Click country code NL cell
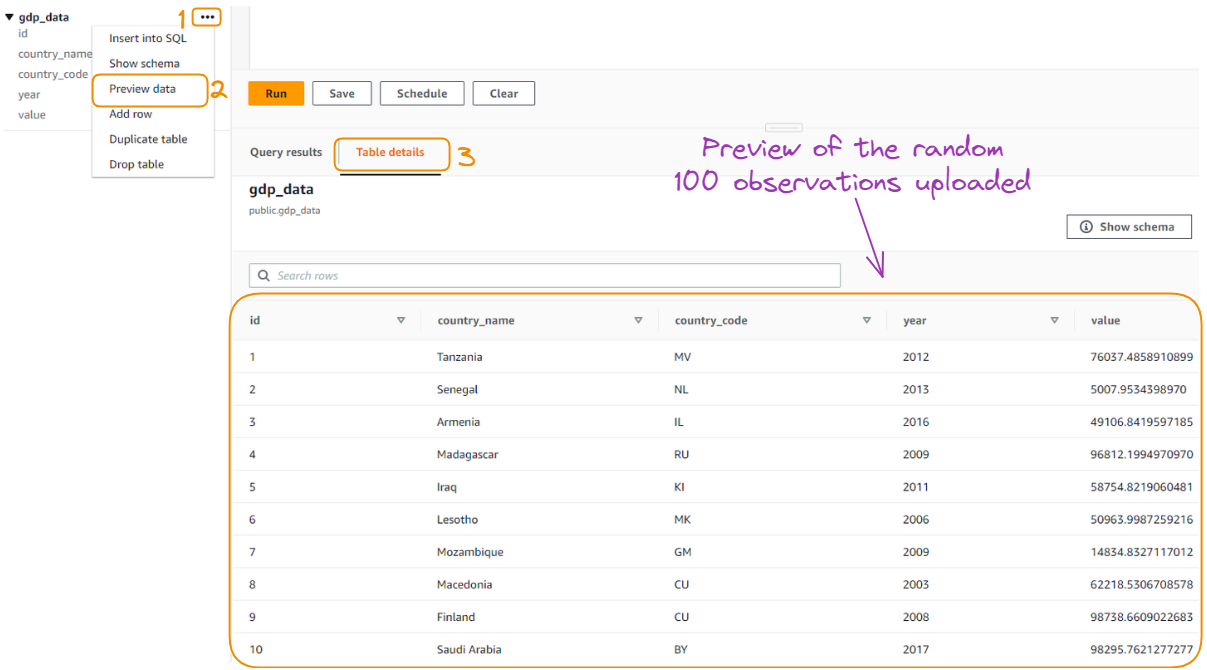 (682, 389)
